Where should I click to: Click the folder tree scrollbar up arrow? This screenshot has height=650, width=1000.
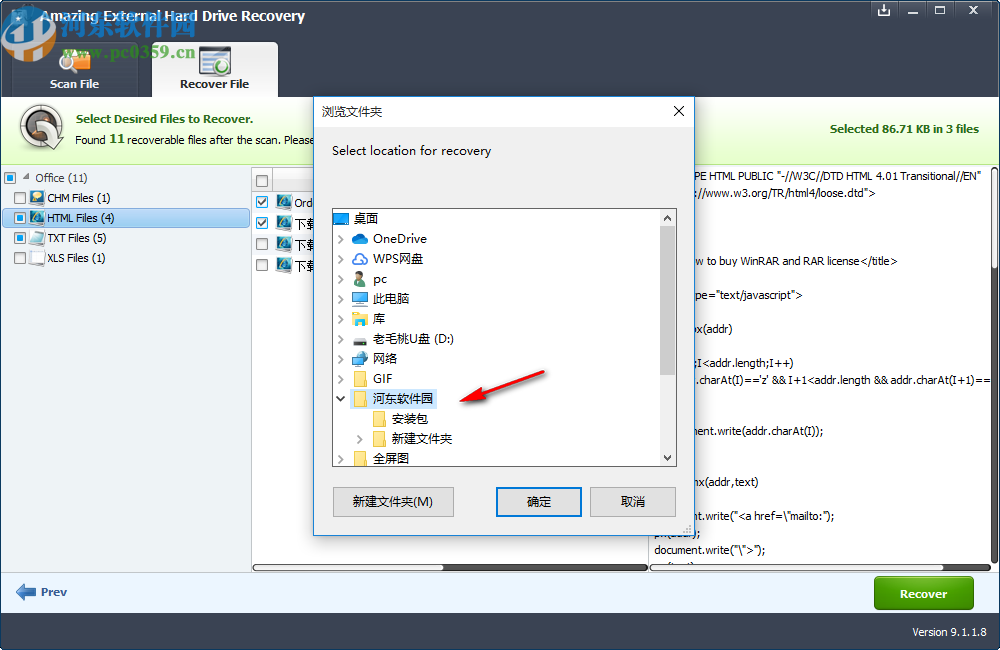(668, 218)
